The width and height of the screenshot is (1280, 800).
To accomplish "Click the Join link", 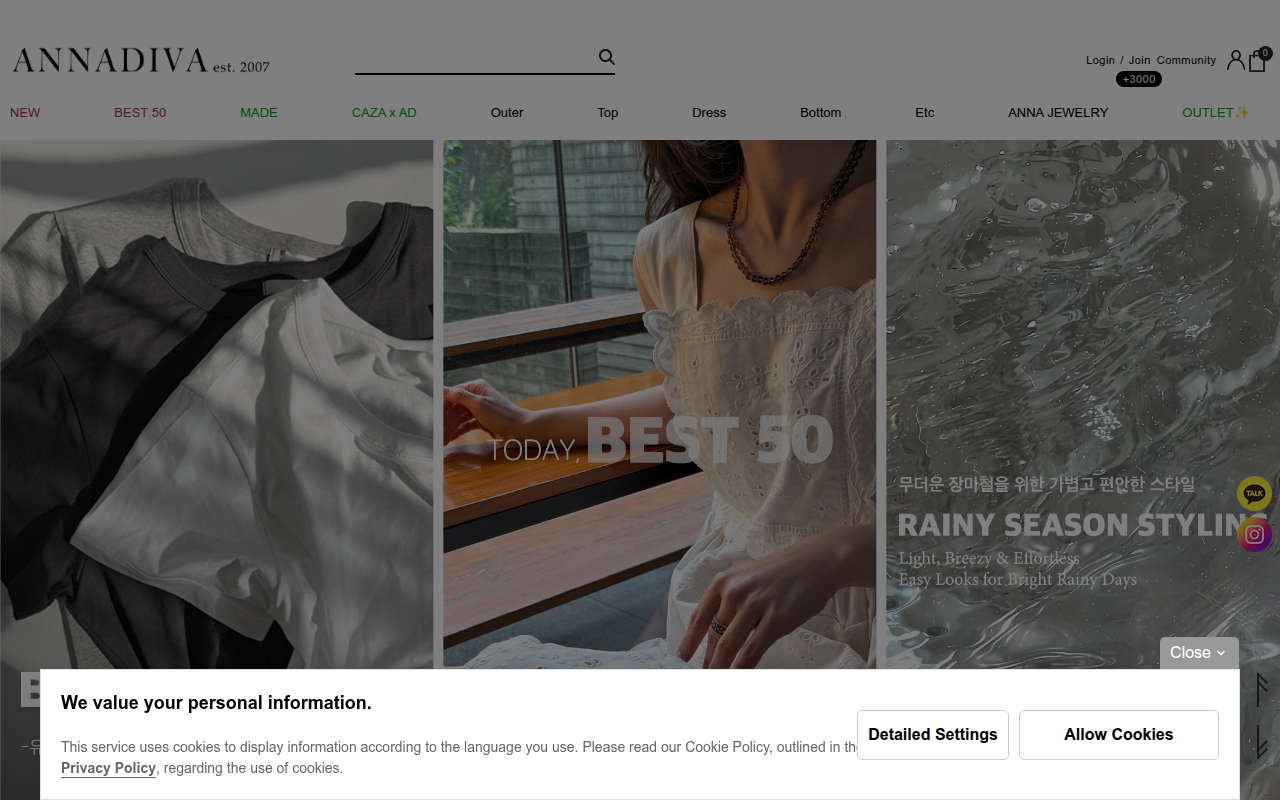I will tap(1140, 60).
